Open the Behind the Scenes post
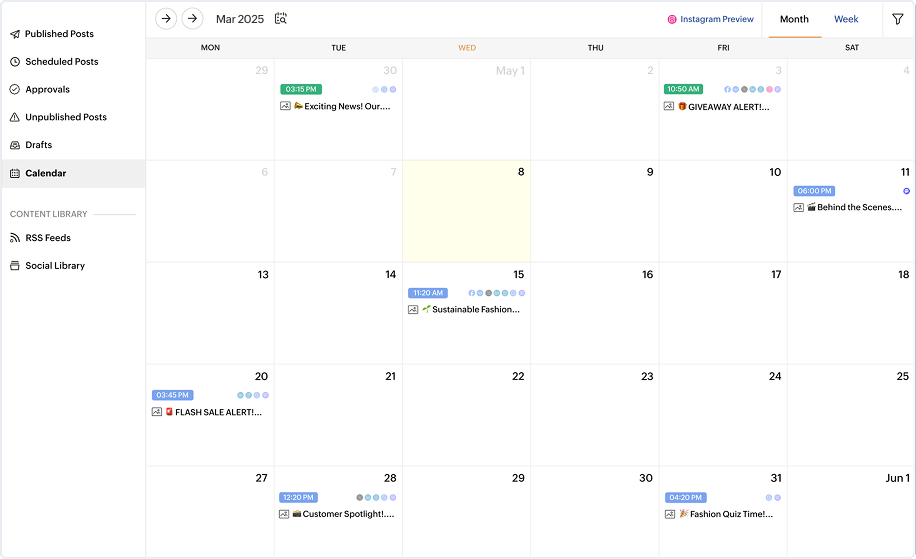Screen dimensions: 916x559 click(x=855, y=207)
